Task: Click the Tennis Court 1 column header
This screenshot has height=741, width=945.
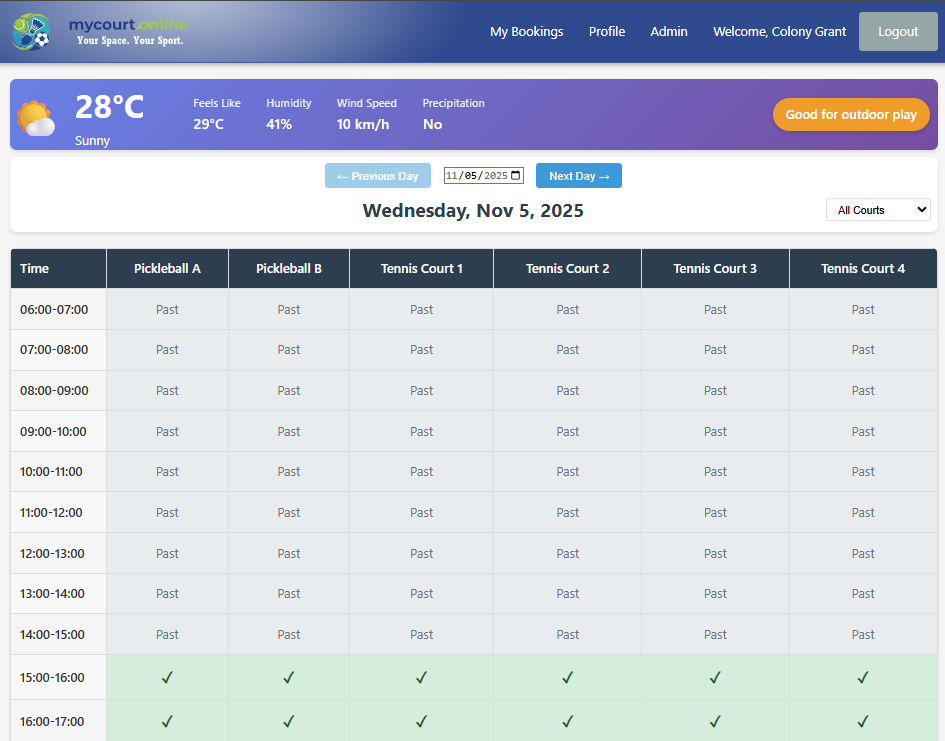Action: pyautogui.click(x=421, y=268)
